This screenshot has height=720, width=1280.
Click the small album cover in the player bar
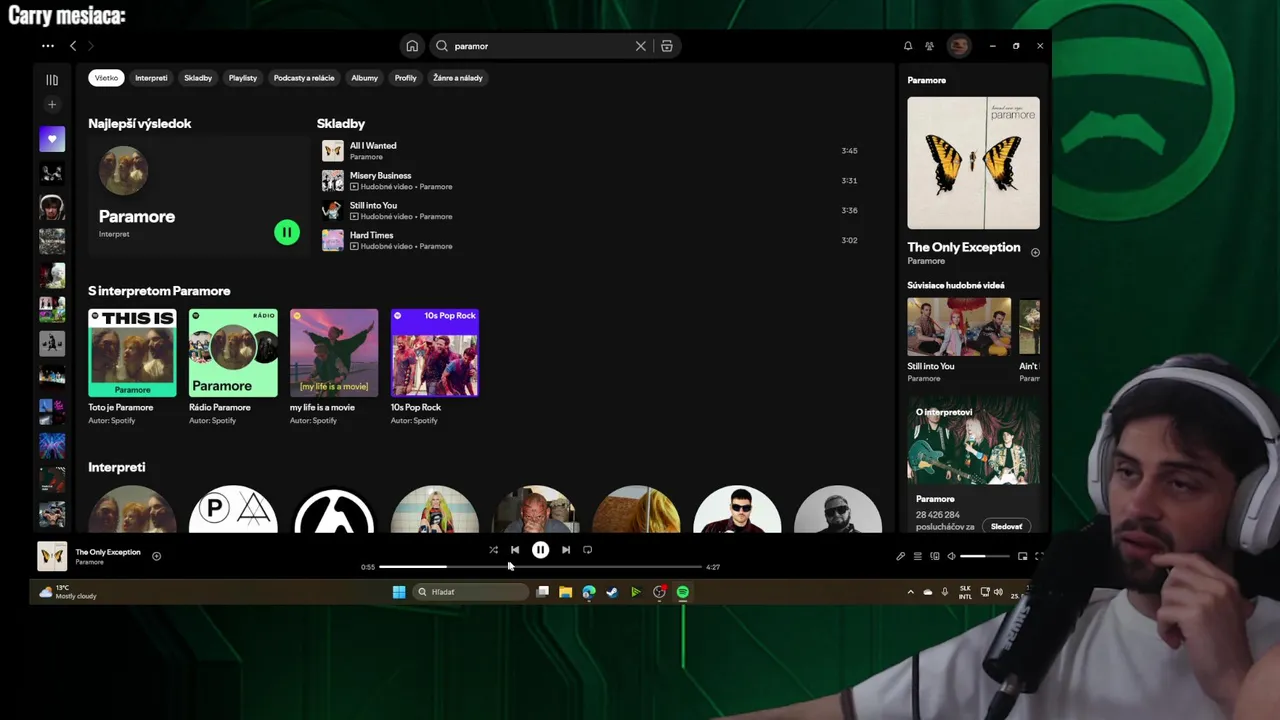(52, 556)
